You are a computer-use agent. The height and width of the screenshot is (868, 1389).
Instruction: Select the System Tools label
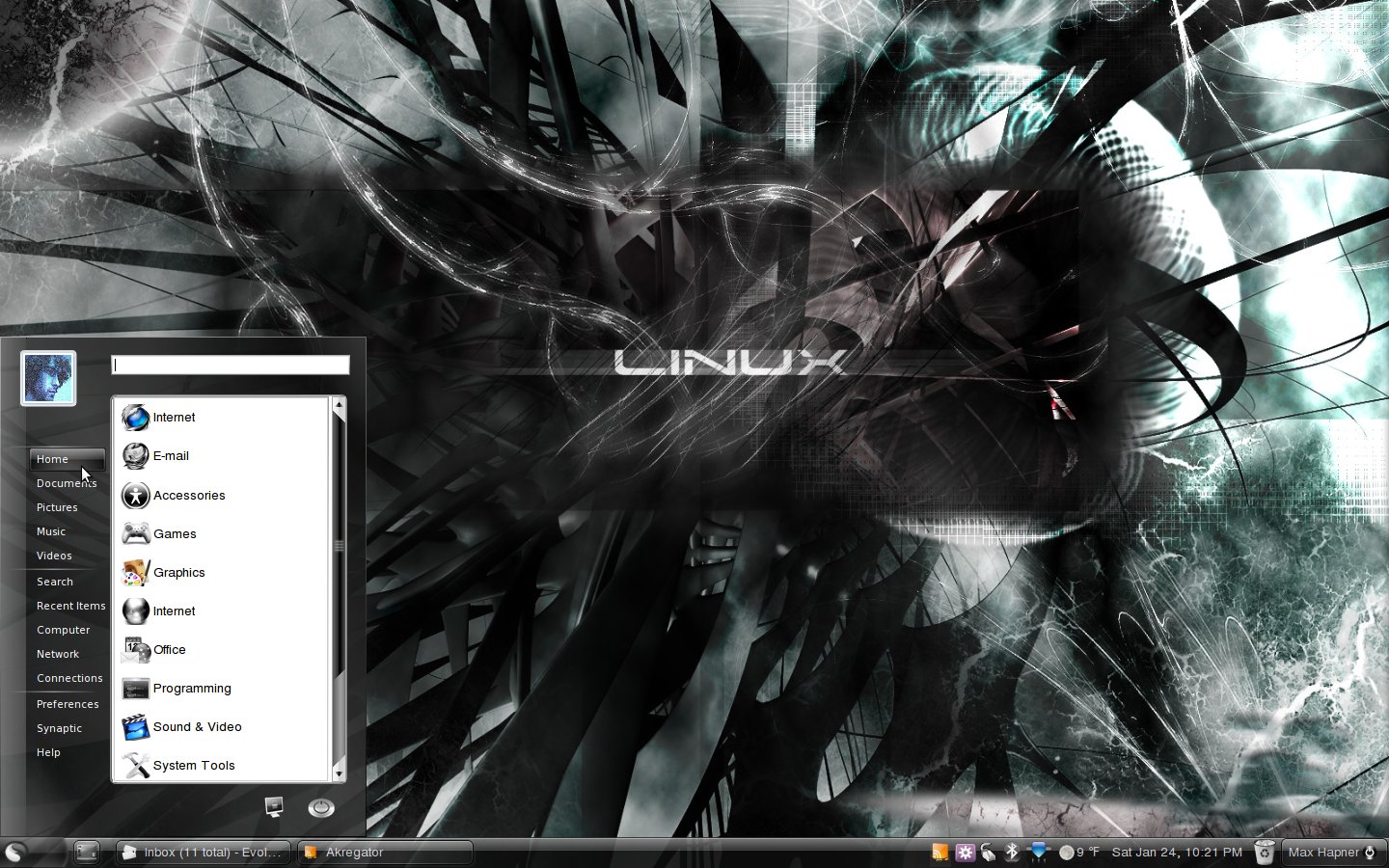tap(194, 766)
